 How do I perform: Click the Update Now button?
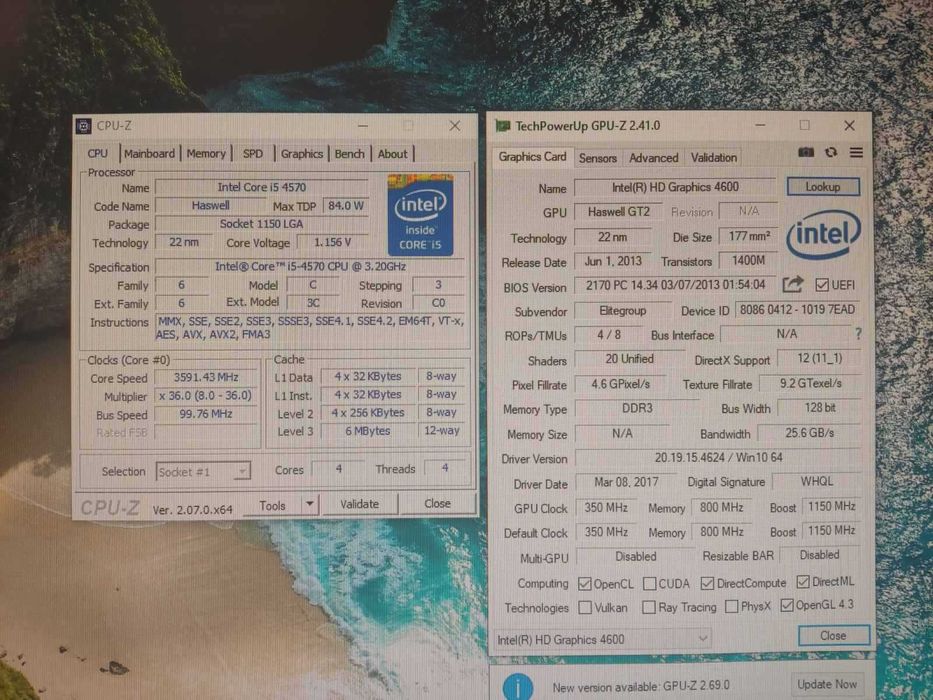coord(827,685)
